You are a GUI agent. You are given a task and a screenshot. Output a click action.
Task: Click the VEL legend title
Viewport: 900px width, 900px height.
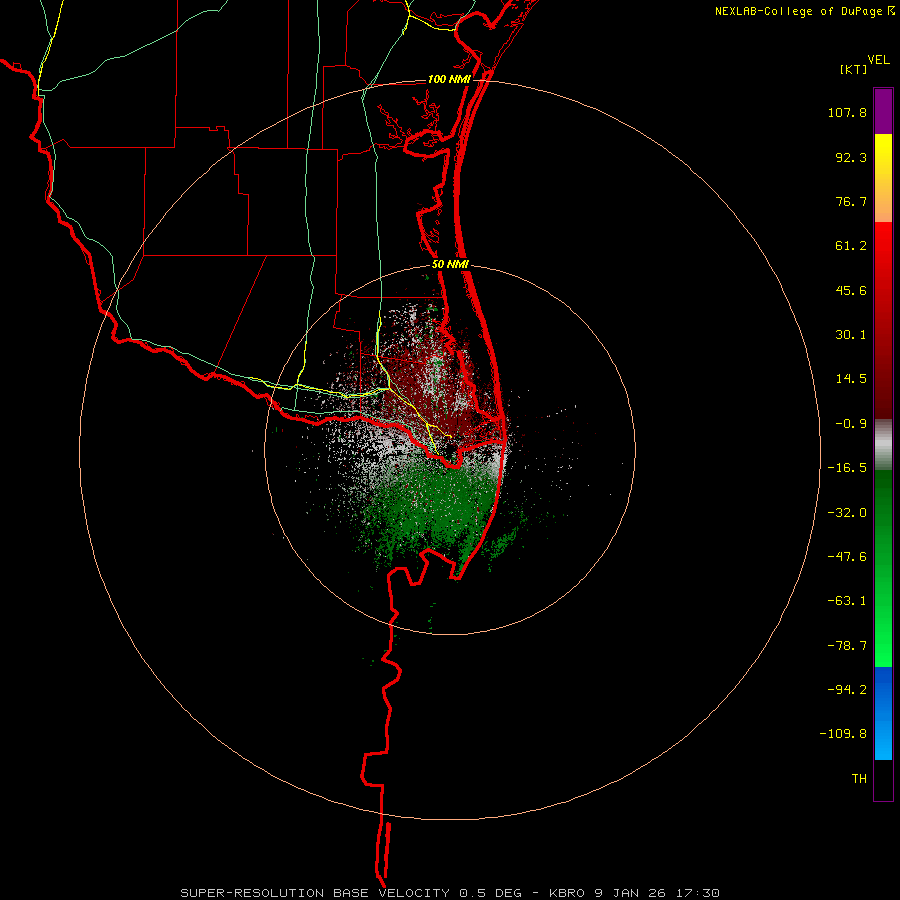[878, 60]
